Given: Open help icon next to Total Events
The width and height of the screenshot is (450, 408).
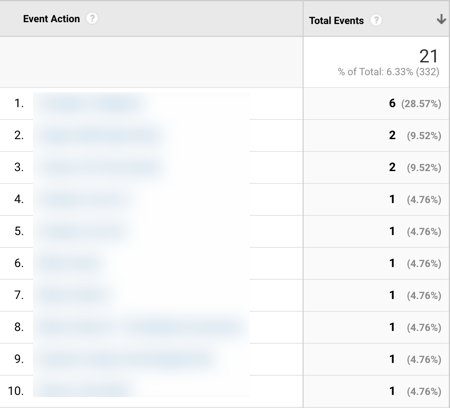Looking at the screenshot, I should point(376,20).
